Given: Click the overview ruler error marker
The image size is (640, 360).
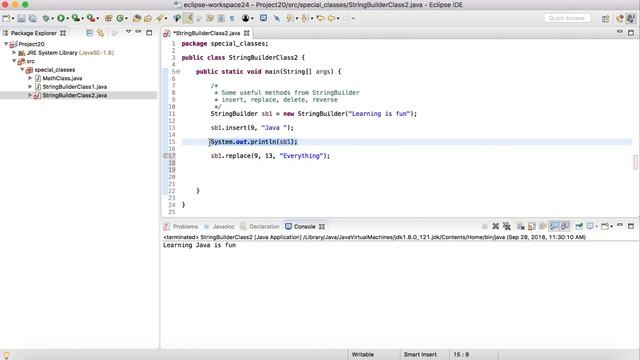Looking at the screenshot, I should click(635, 162).
